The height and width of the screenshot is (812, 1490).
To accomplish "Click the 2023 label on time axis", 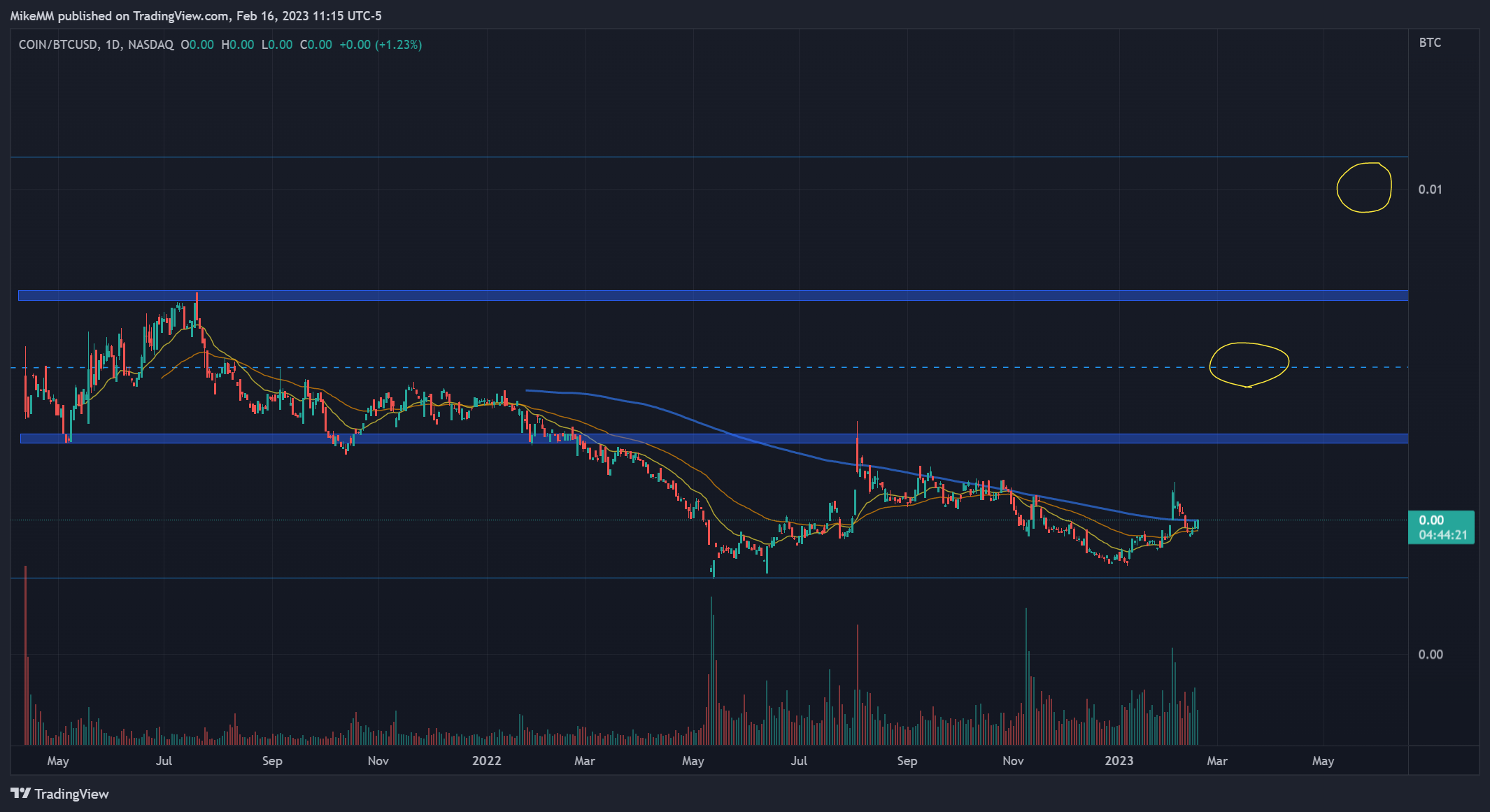I will tap(1119, 761).
